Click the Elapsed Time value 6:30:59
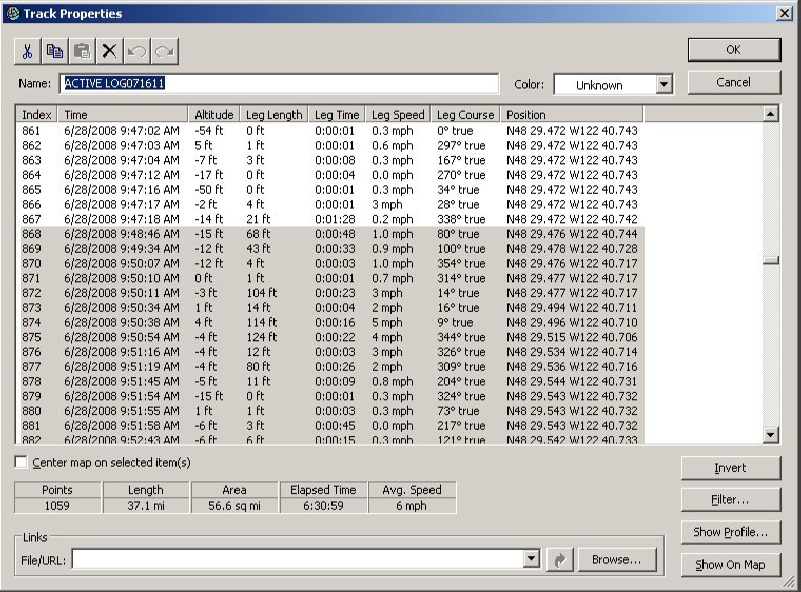The height and width of the screenshot is (592, 801). pos(323,506)
